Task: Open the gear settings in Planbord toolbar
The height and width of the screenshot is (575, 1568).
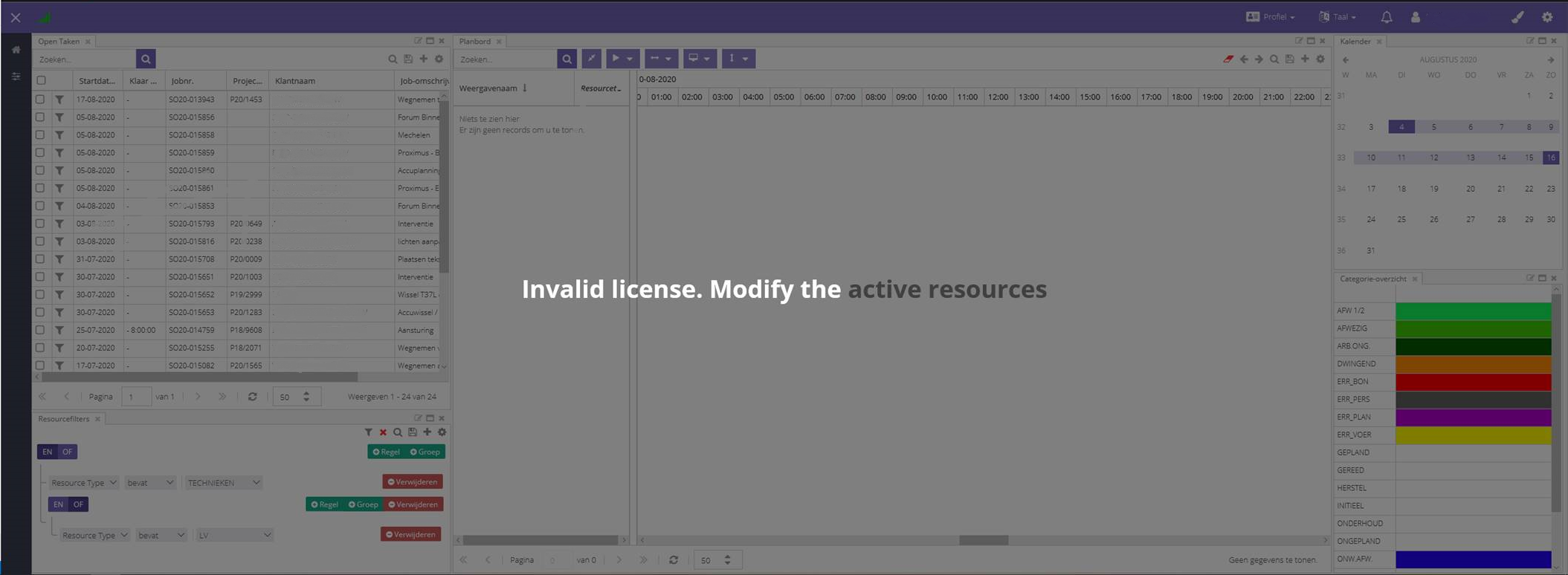Action: 1320,59
